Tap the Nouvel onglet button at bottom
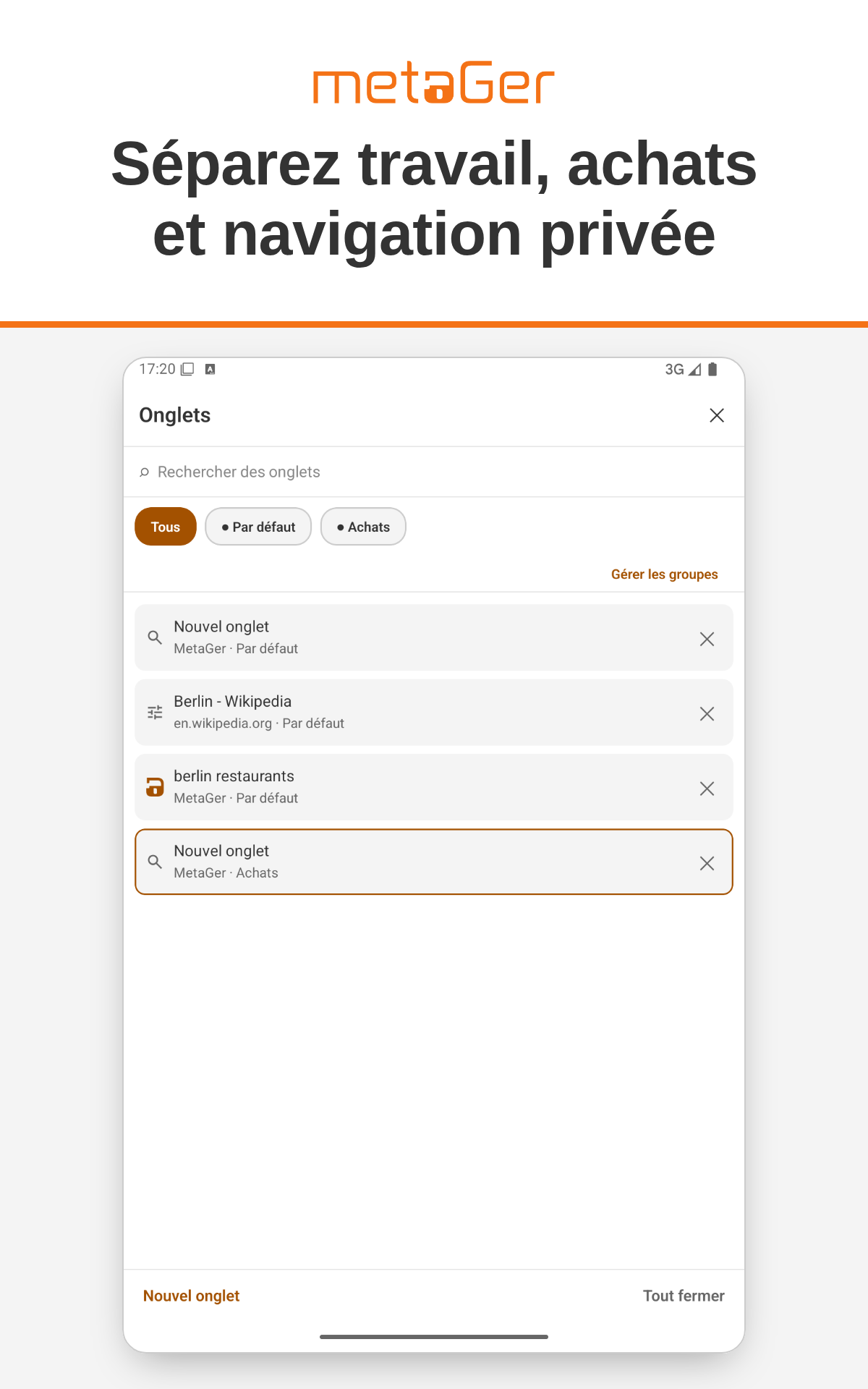 pos(191,1296)
